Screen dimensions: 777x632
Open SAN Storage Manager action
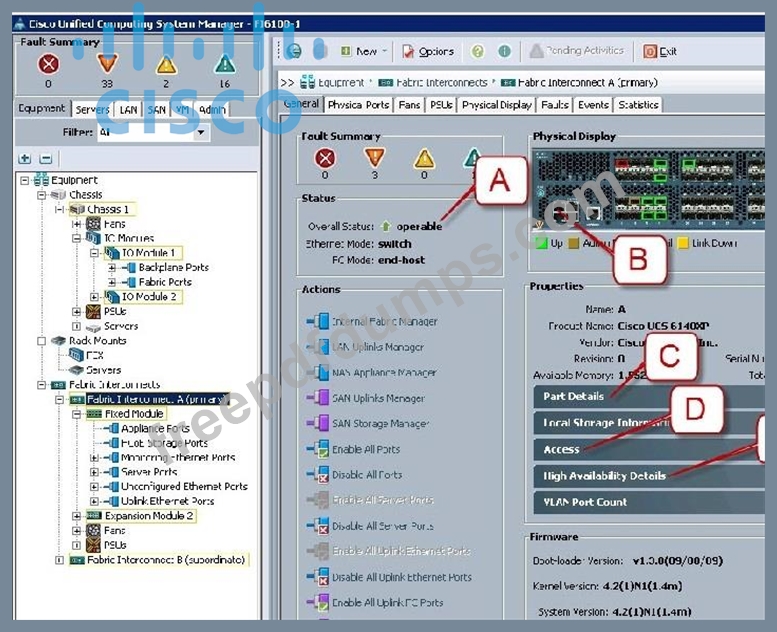[x=368, y=423]
